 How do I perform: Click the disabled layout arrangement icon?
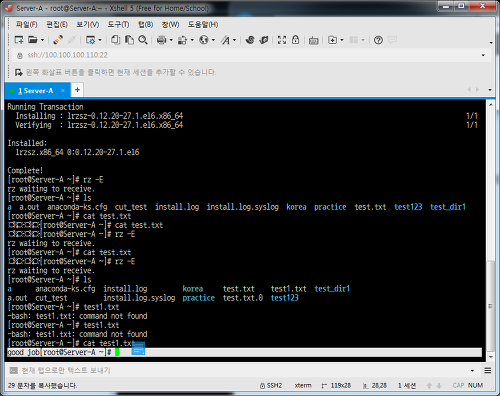point(354,40)
